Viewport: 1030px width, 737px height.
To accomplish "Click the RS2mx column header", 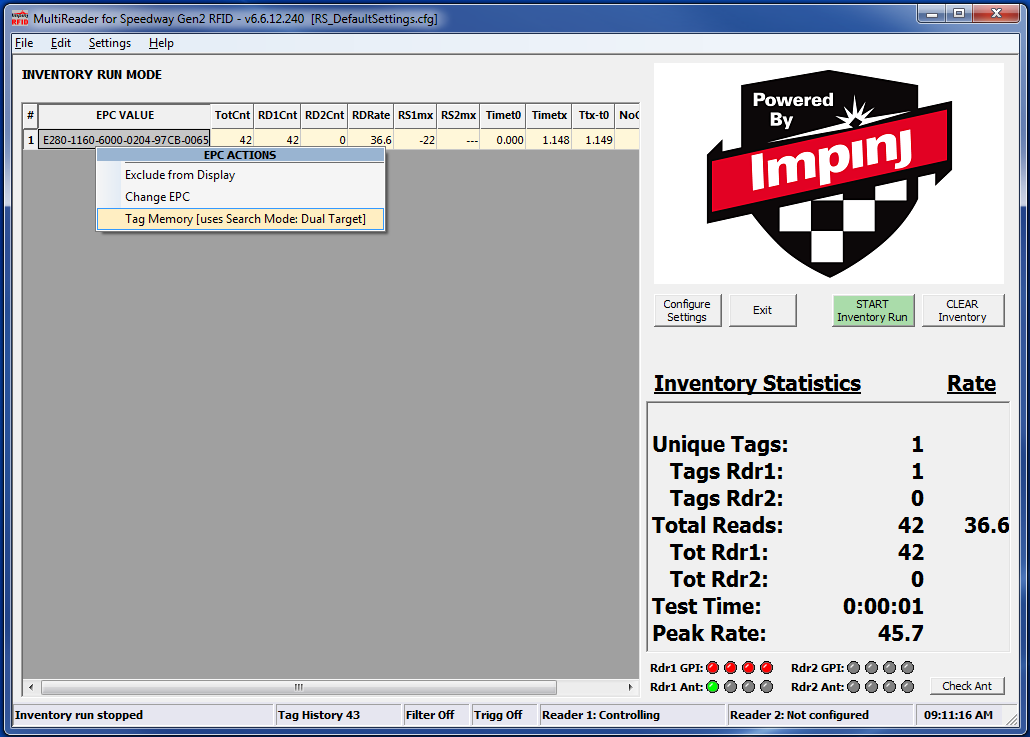I will pyautogui.click(x=459, y=116).
